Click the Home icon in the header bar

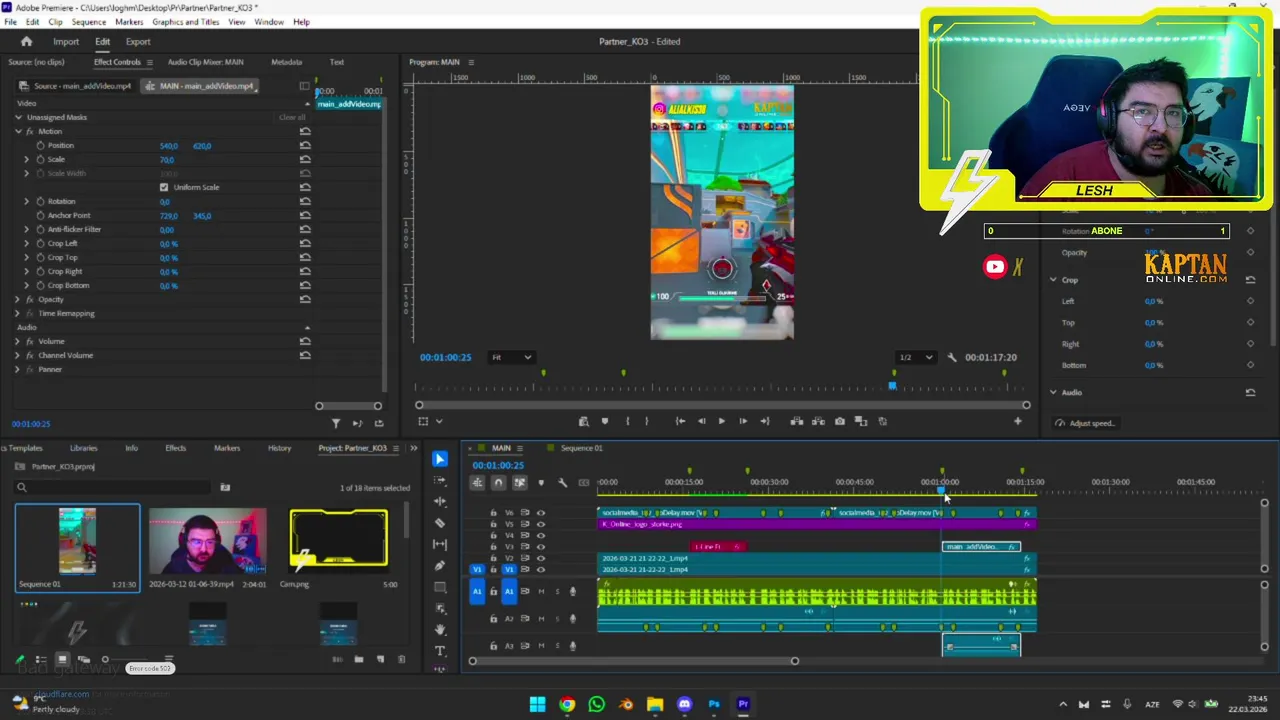pyautogui.click(x=27, y=42)
